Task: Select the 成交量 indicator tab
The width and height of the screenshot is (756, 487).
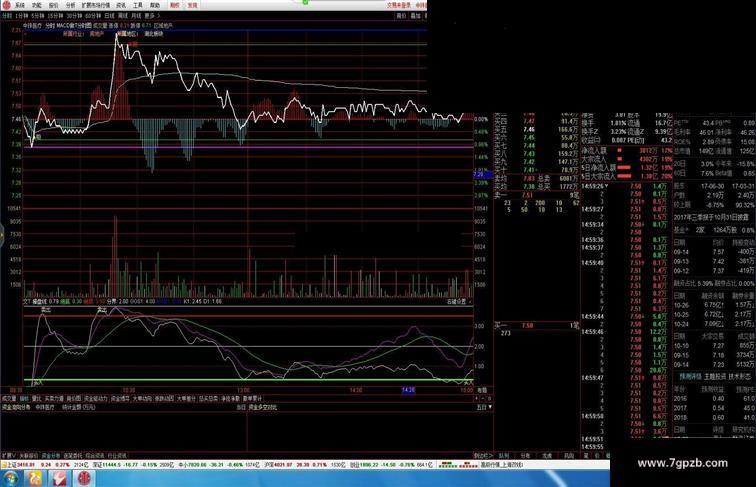Action: (x=9, y=399)
